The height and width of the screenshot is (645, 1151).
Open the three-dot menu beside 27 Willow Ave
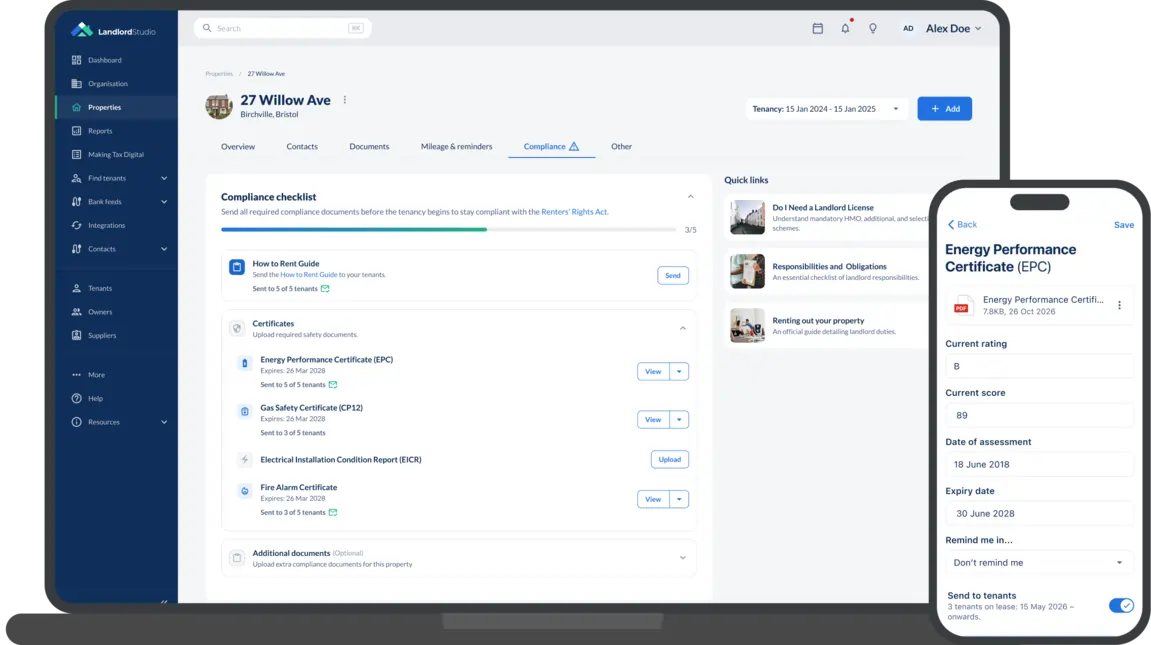(344, 100)
